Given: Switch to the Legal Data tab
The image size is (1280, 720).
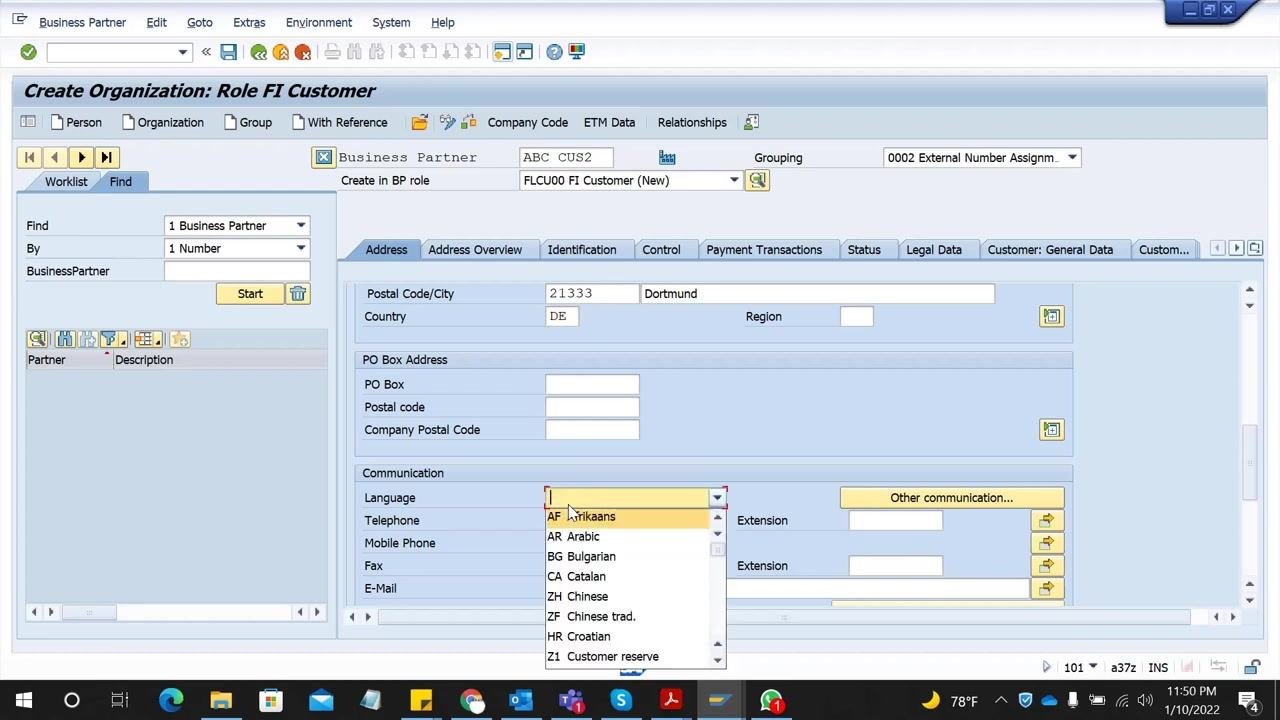Looking at the screenshot, I should point(934,250).
